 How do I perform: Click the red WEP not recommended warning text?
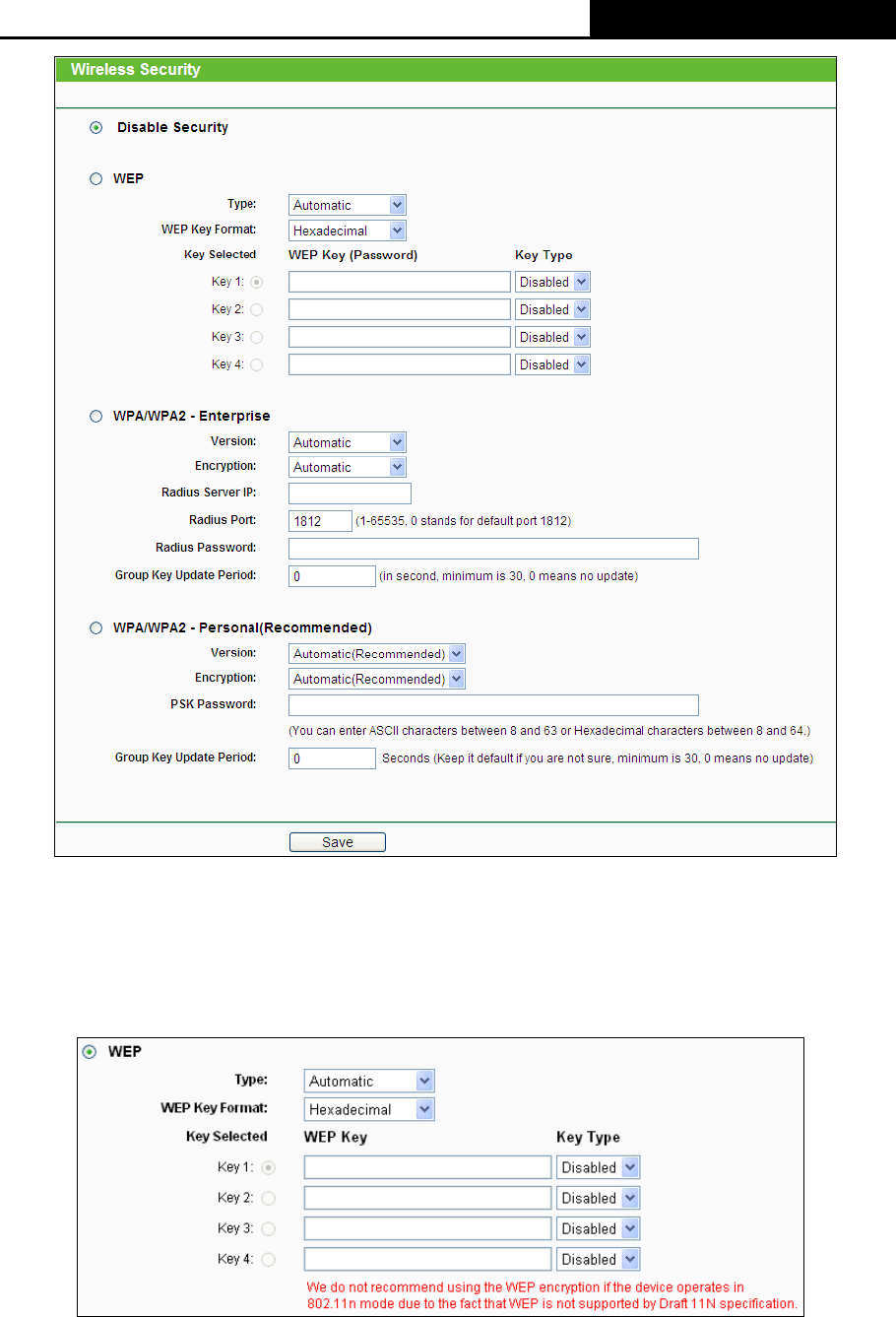pos(551,1295)
